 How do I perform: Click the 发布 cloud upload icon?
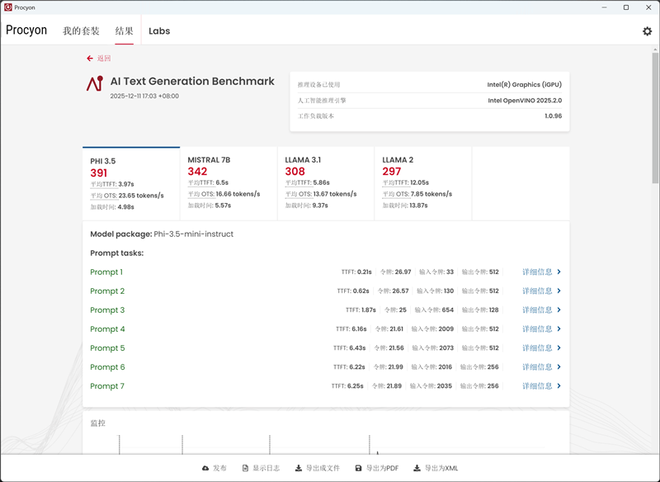[x=206, y=468]
